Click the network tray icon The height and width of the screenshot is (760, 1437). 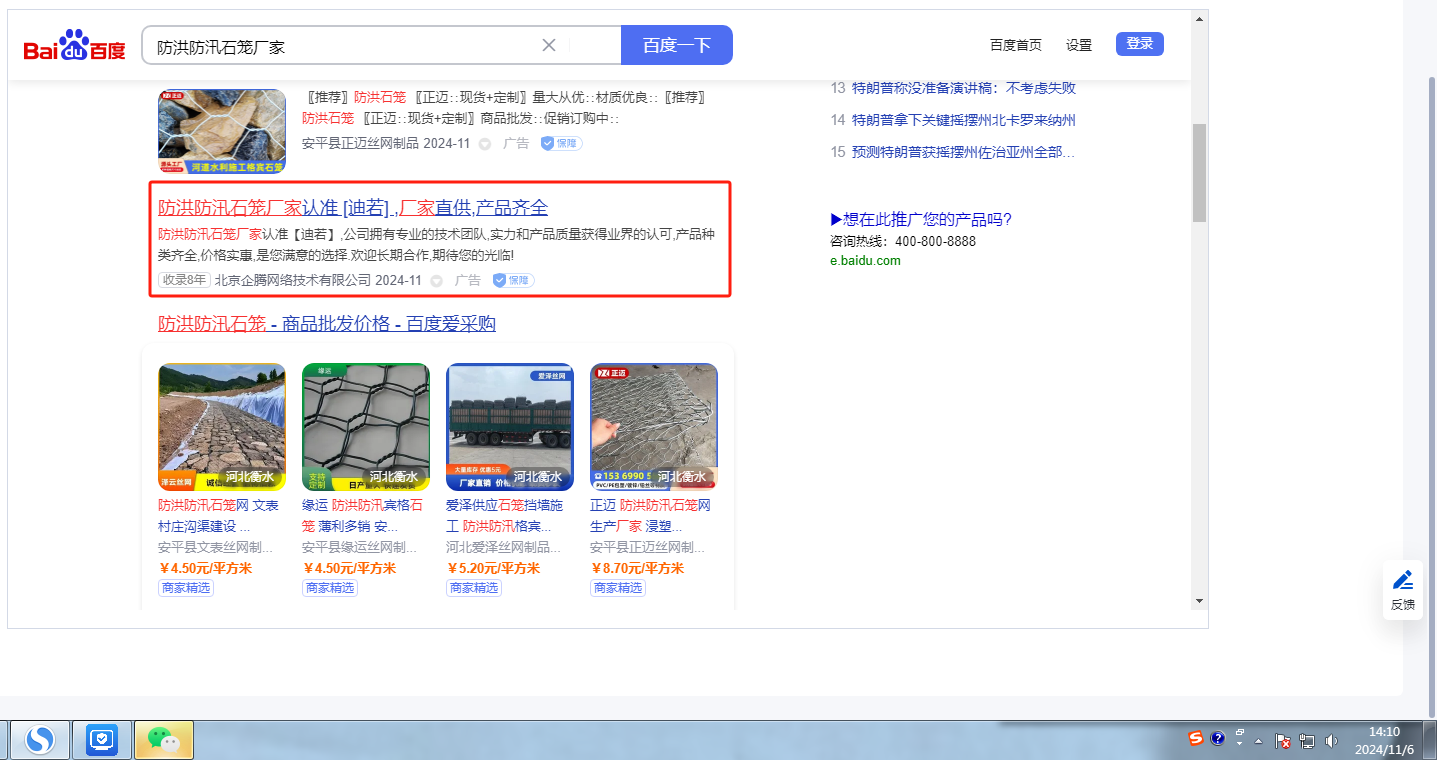(1307, 741)
